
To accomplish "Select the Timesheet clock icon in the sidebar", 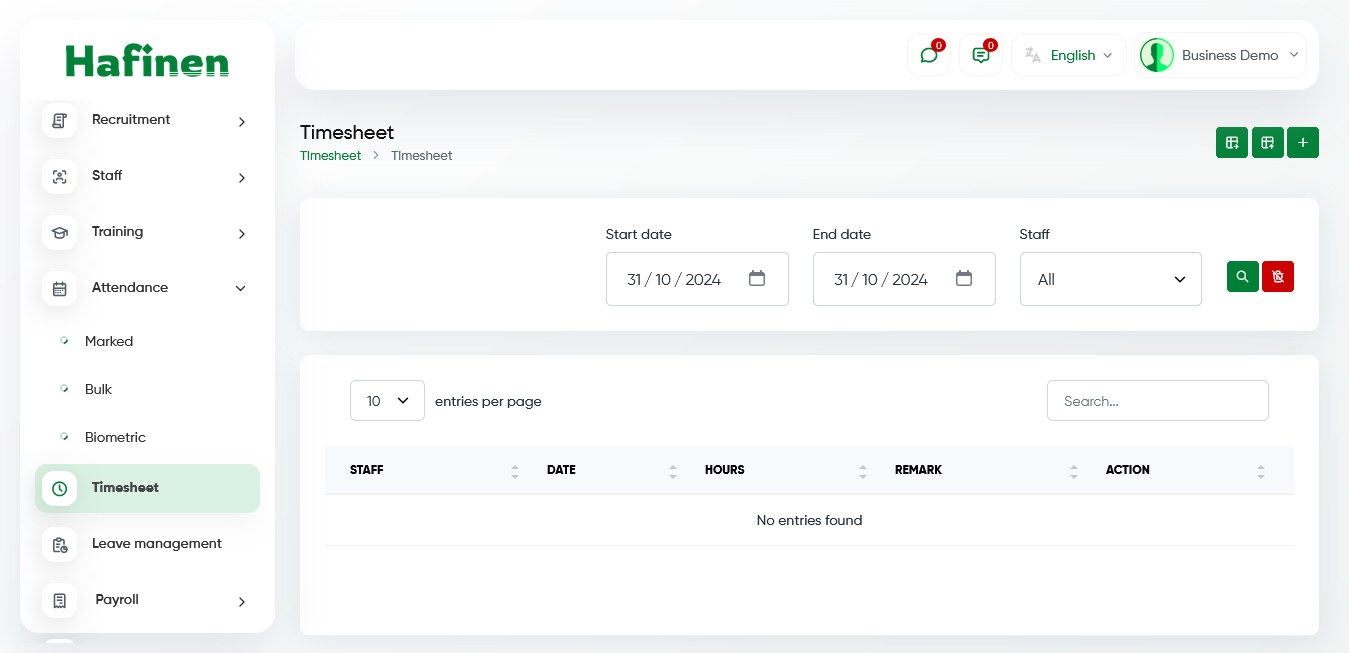I will (59, 488).
